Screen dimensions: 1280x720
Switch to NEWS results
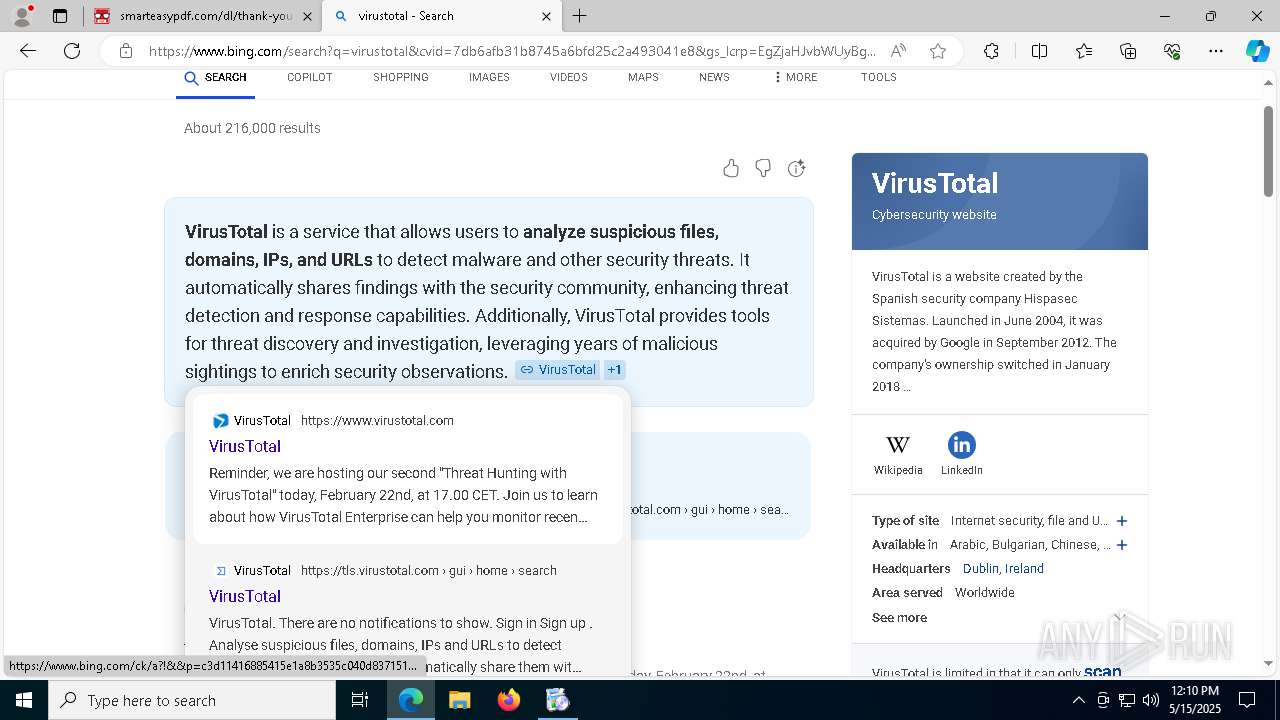(714, 78)
